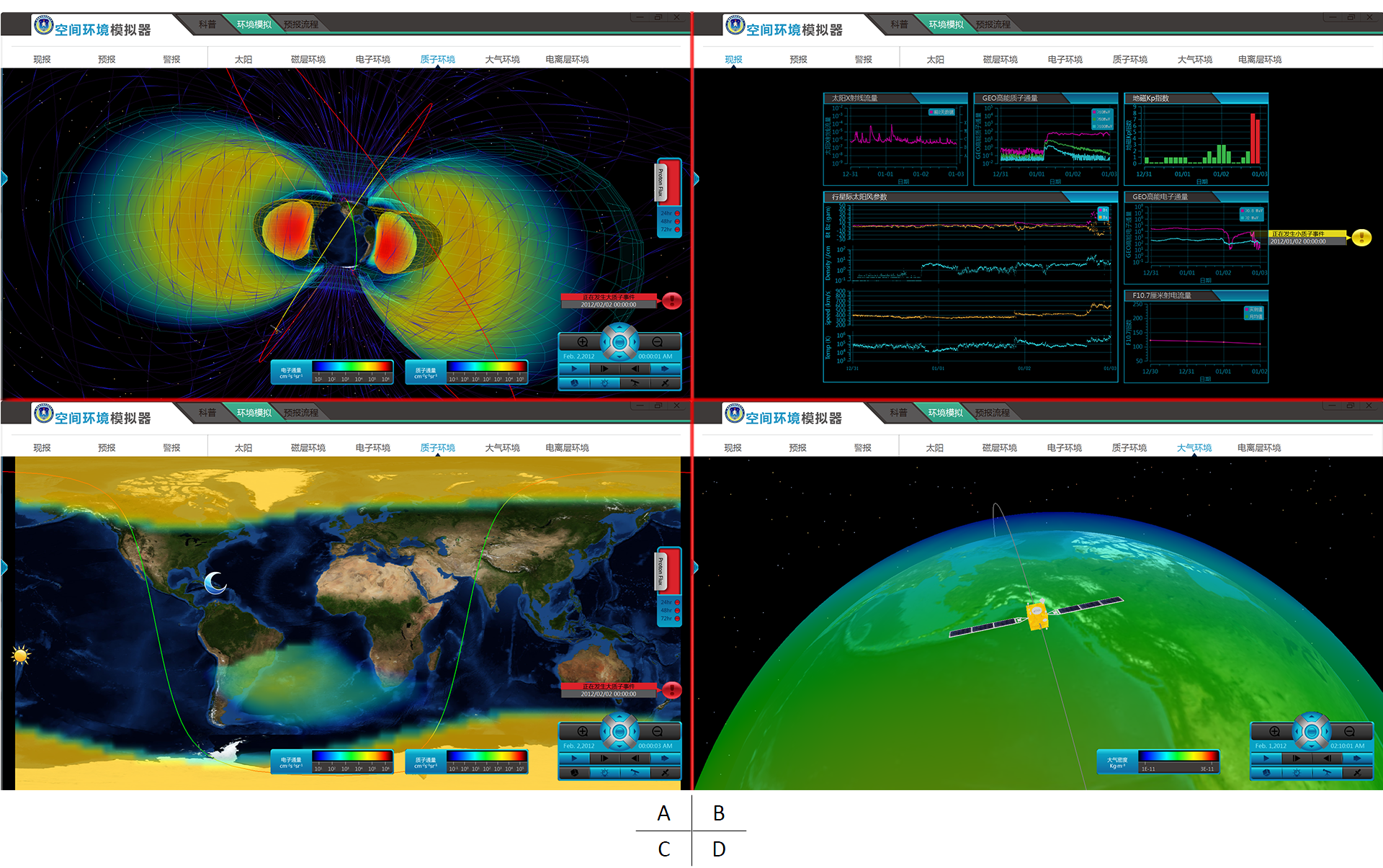This screenshot has width=1383, height=868.
Task: Expand the left side panel arrow in window A
Action: click(4, 178)
